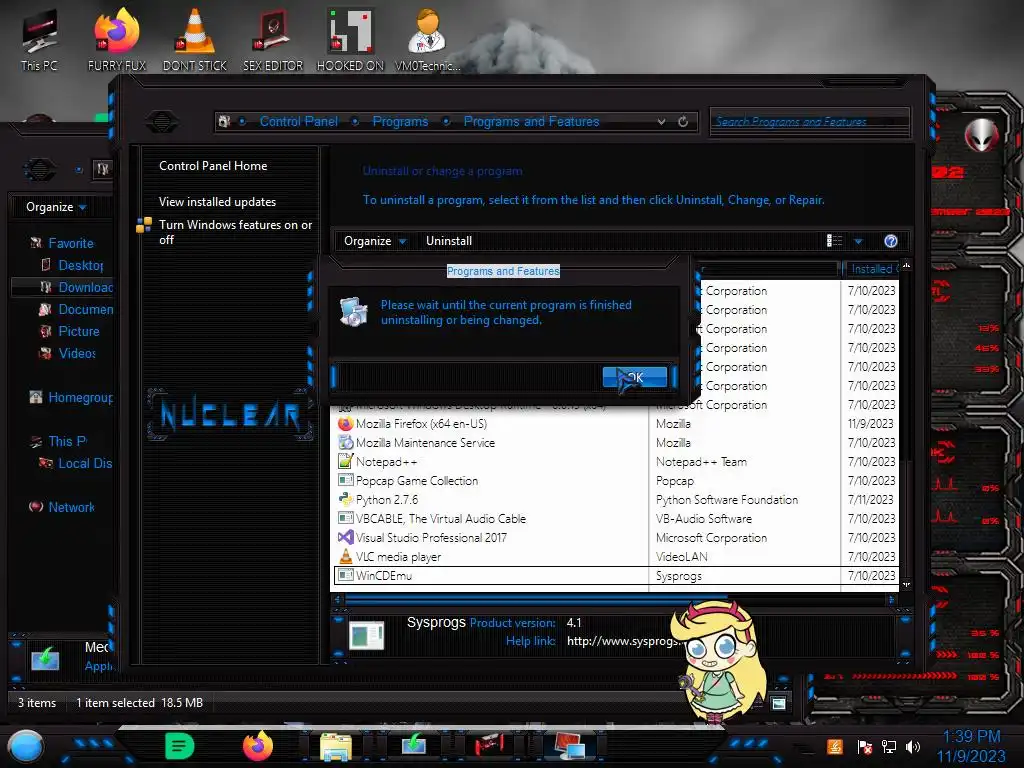Select Notepad++ in the program list
This screenshot has width=1024, height=768.
click(x=615, y=462)
